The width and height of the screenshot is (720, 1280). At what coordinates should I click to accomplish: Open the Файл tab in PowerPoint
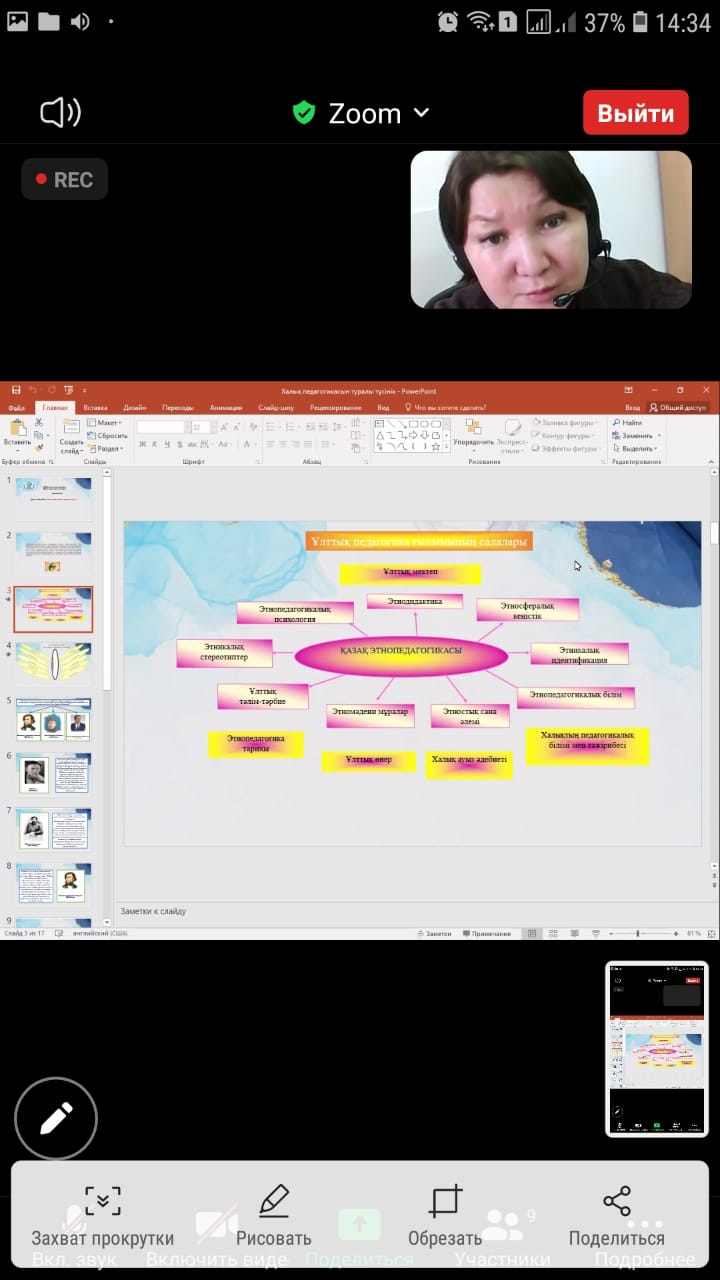coord(17,408)
